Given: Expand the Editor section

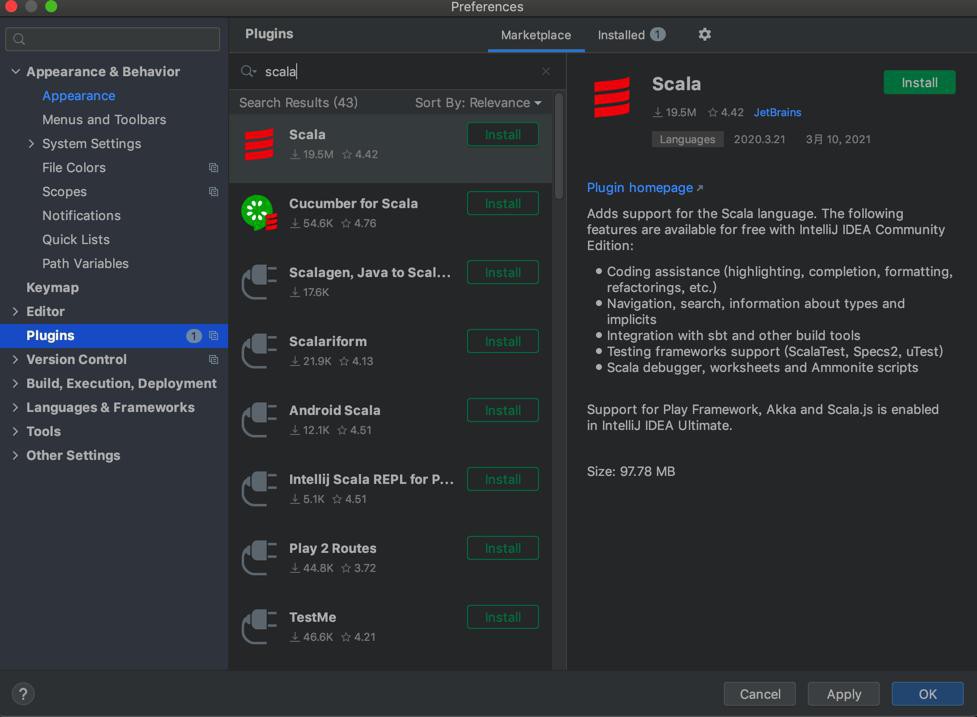Looking at the screenshot, I should 16,311.
